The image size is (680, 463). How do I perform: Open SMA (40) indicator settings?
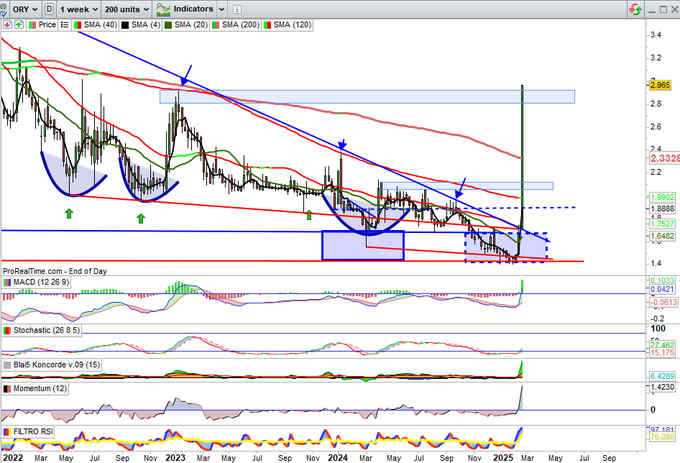tap(100, 25)
